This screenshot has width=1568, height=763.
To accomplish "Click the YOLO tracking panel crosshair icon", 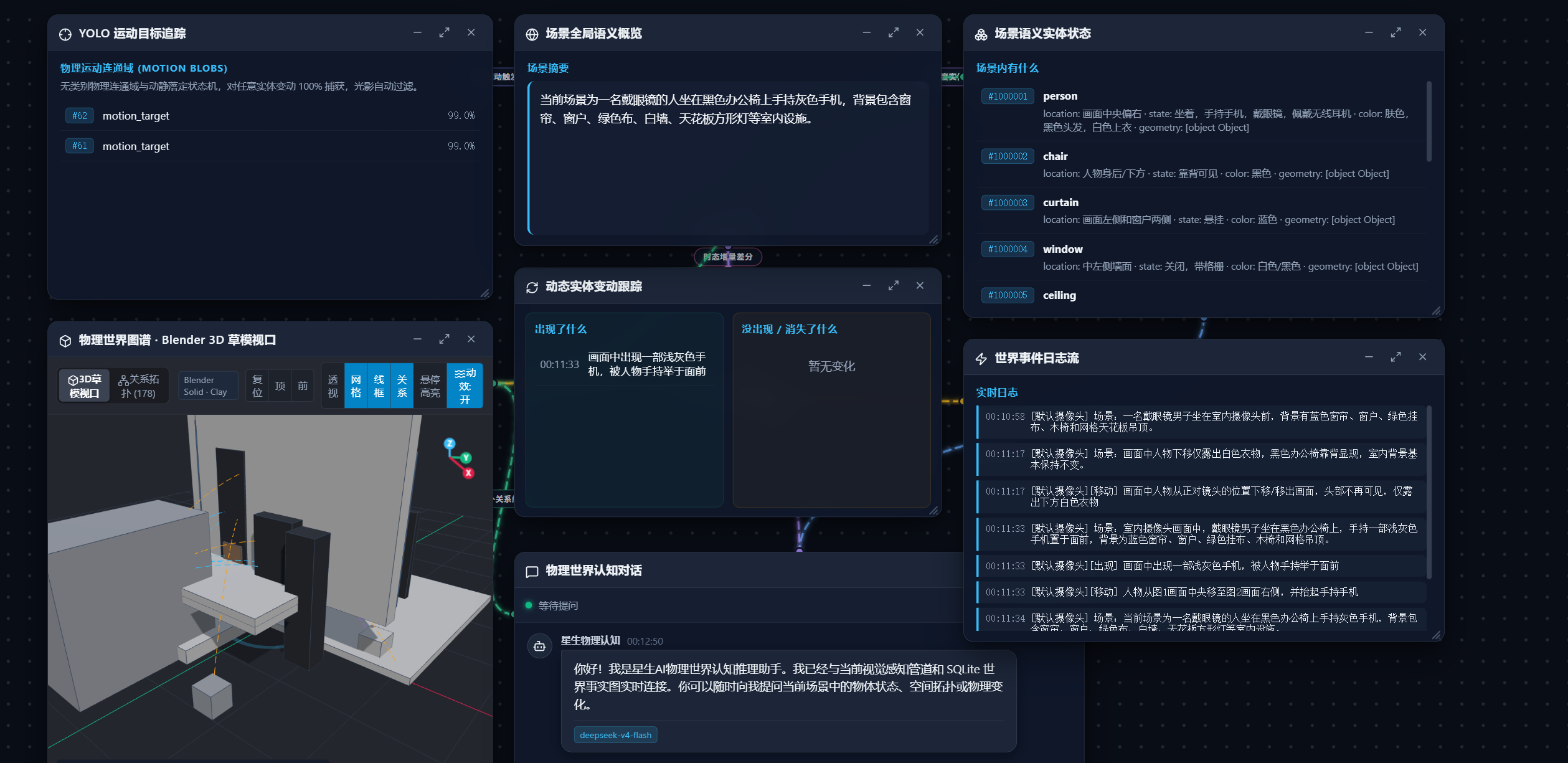I will pos(65,34).
